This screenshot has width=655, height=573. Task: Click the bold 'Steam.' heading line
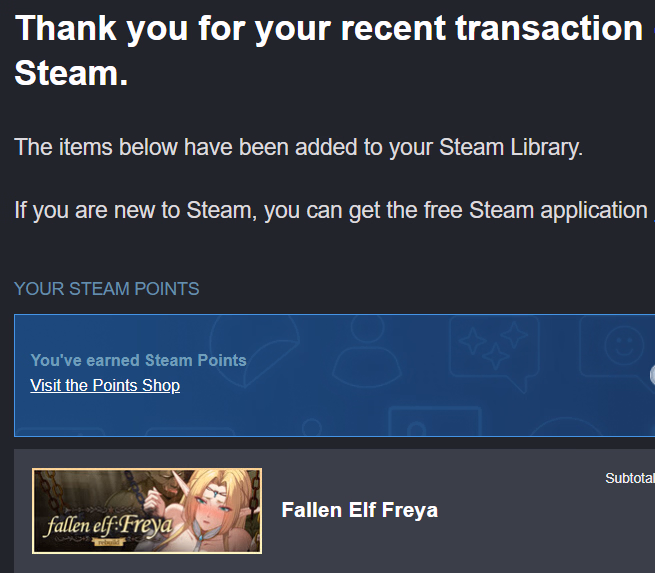click(71, 73)
